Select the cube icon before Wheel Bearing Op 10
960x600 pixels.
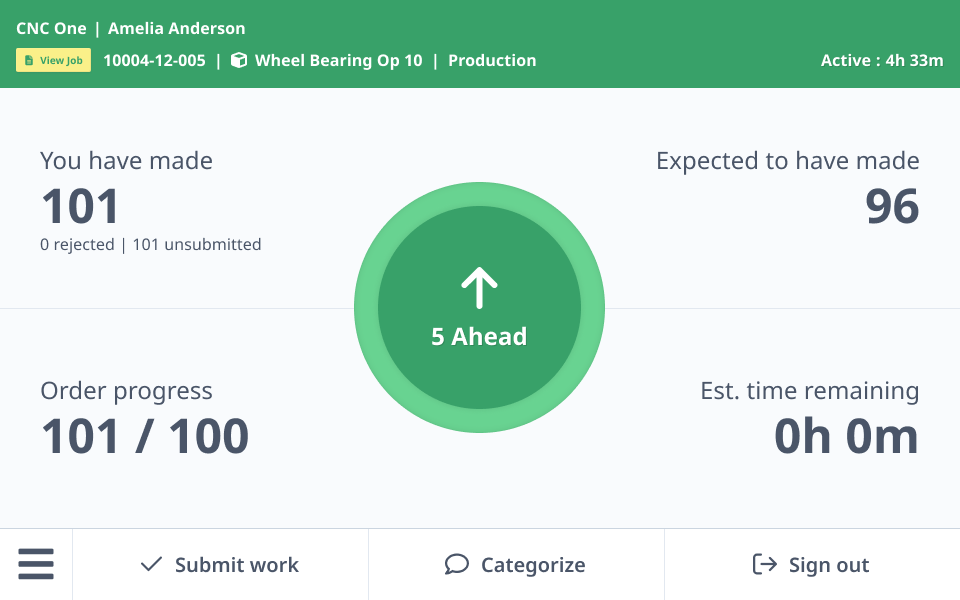click(237, 60)
